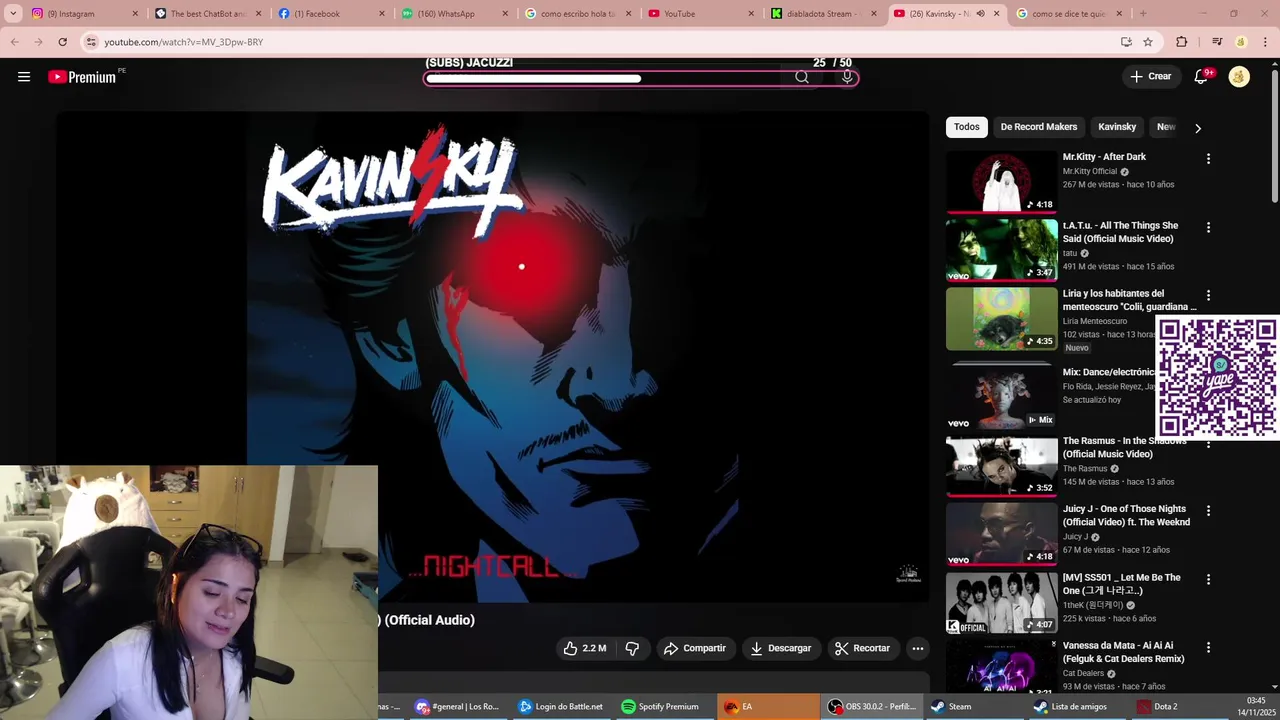1280x720 pixels.
Task: Click the Cat Dealers channel name
Action: (x=1084, y=673)
